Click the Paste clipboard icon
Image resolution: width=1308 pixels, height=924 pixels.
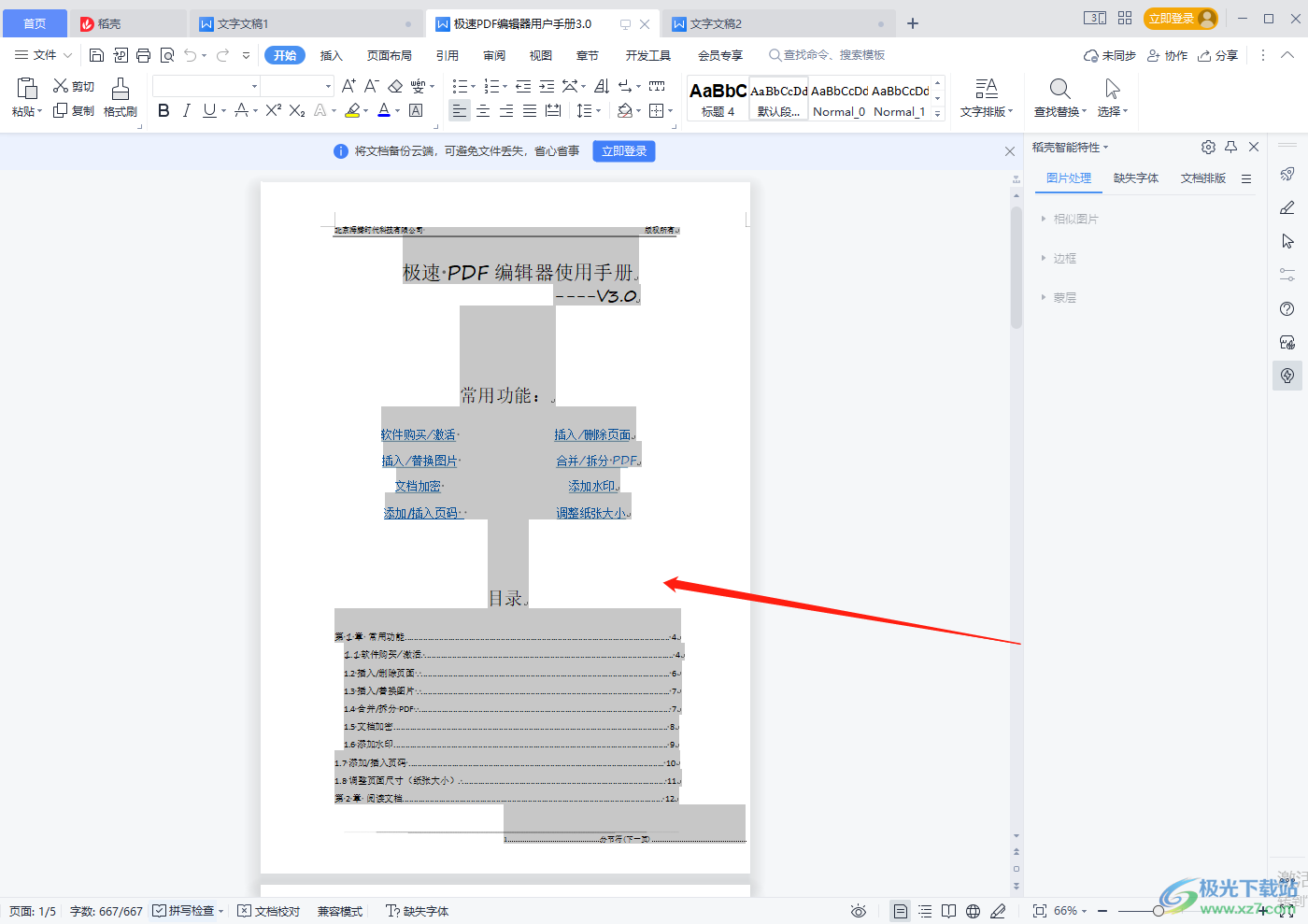click(x=26, y=89)
